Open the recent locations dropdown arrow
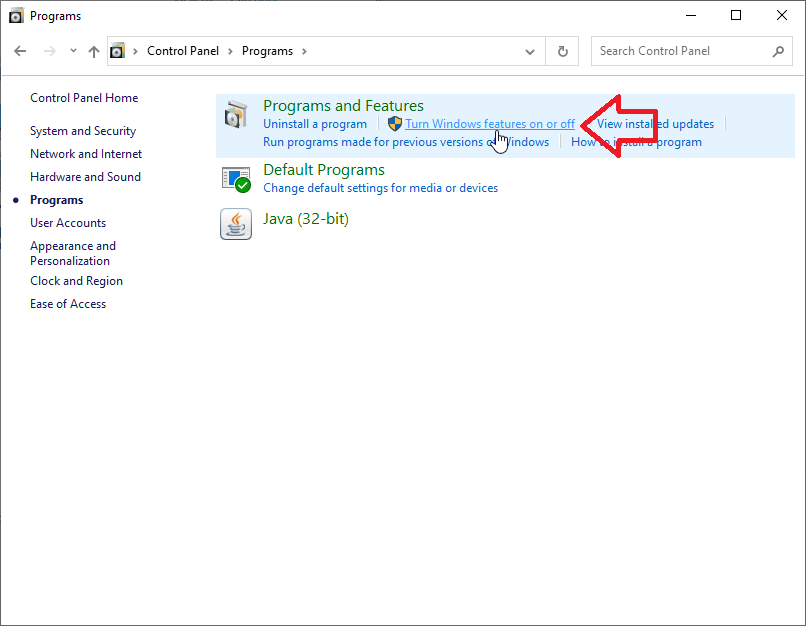The height and width of the screenshot is (628, 806). tap(73, 51)
